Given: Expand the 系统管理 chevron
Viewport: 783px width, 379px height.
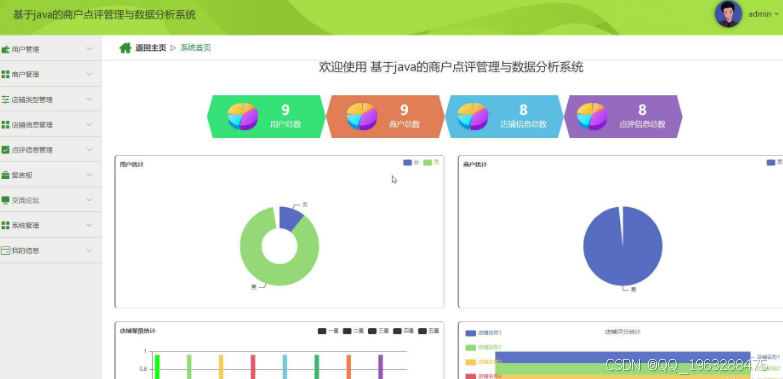Looking at the screenshot, I should [89, 225].
